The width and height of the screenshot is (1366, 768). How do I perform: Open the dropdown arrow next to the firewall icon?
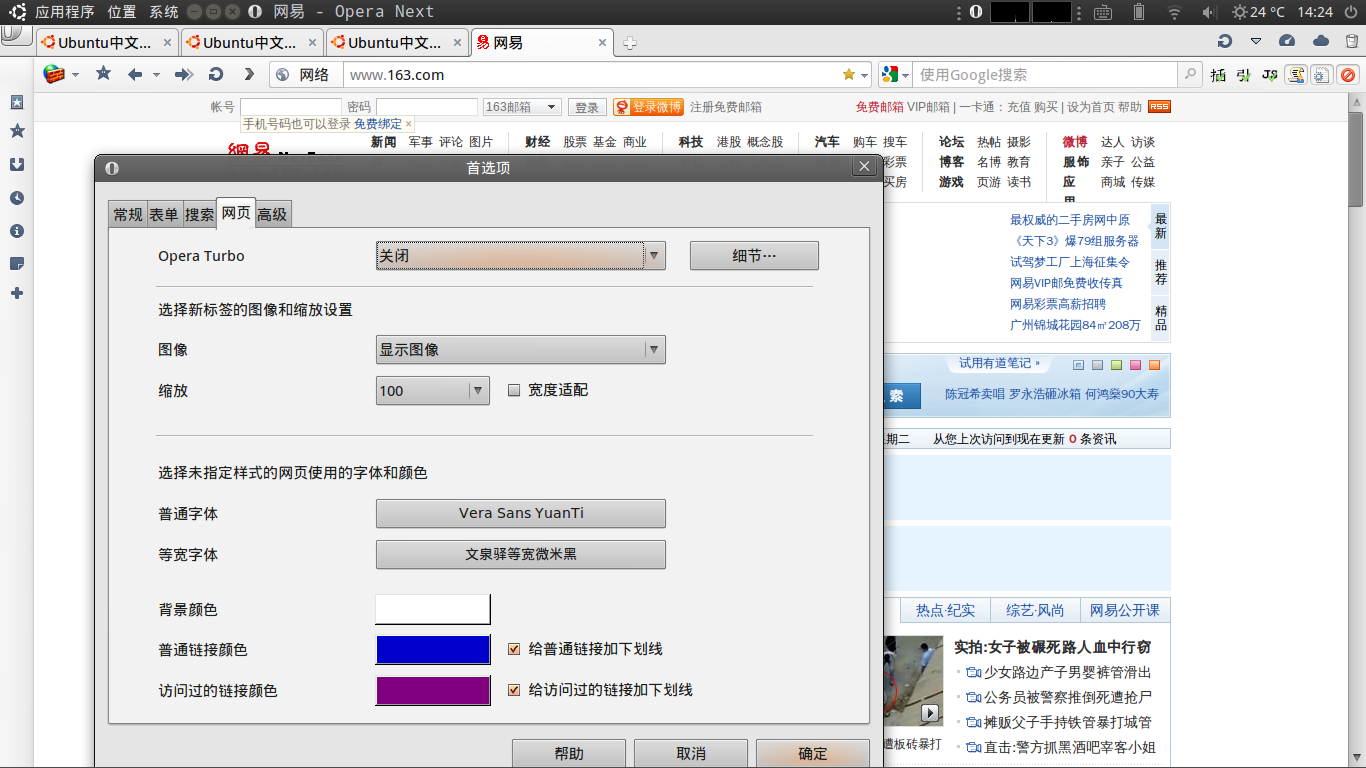(x=76, y=75)
